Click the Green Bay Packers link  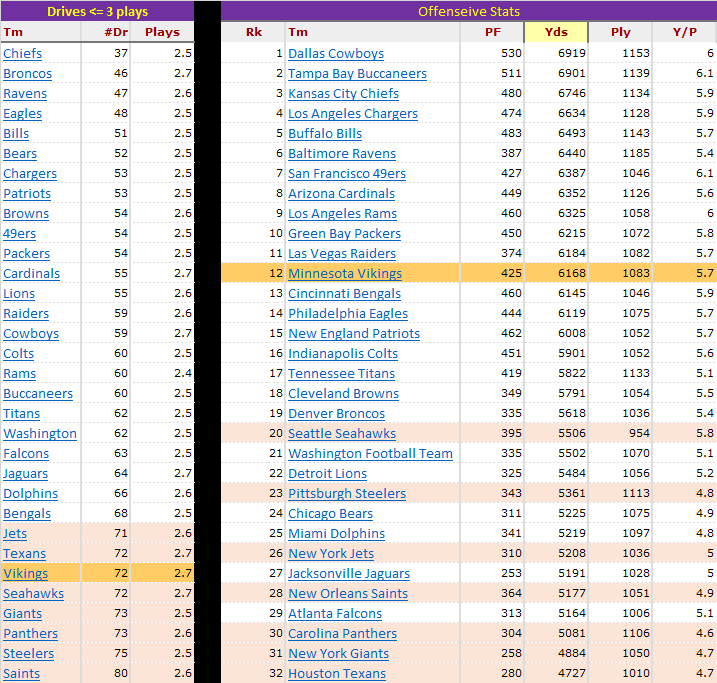pyautogui.click(x=344, y=234)
